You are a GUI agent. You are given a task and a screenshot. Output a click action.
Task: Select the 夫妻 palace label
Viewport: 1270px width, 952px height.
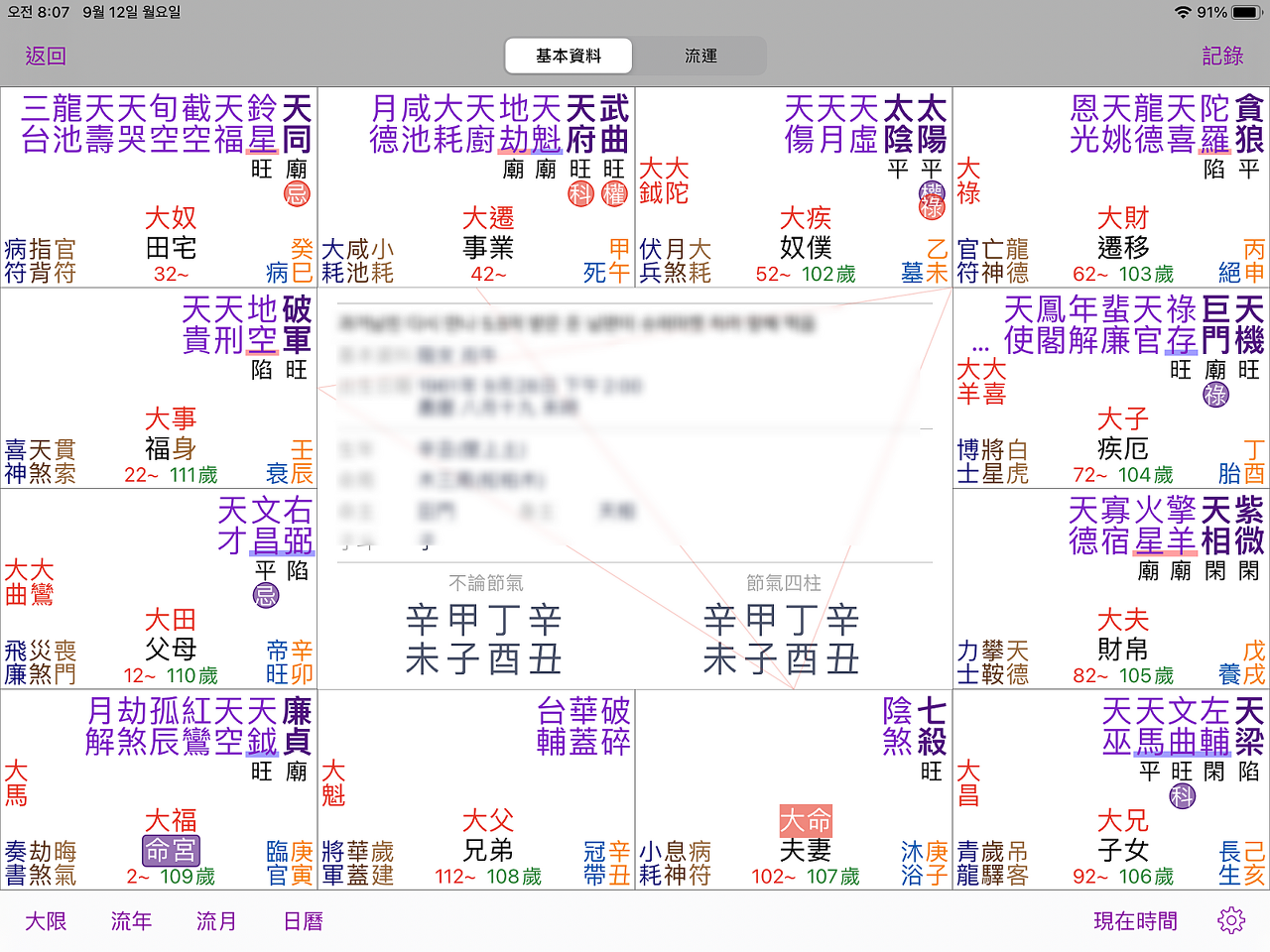806,850
